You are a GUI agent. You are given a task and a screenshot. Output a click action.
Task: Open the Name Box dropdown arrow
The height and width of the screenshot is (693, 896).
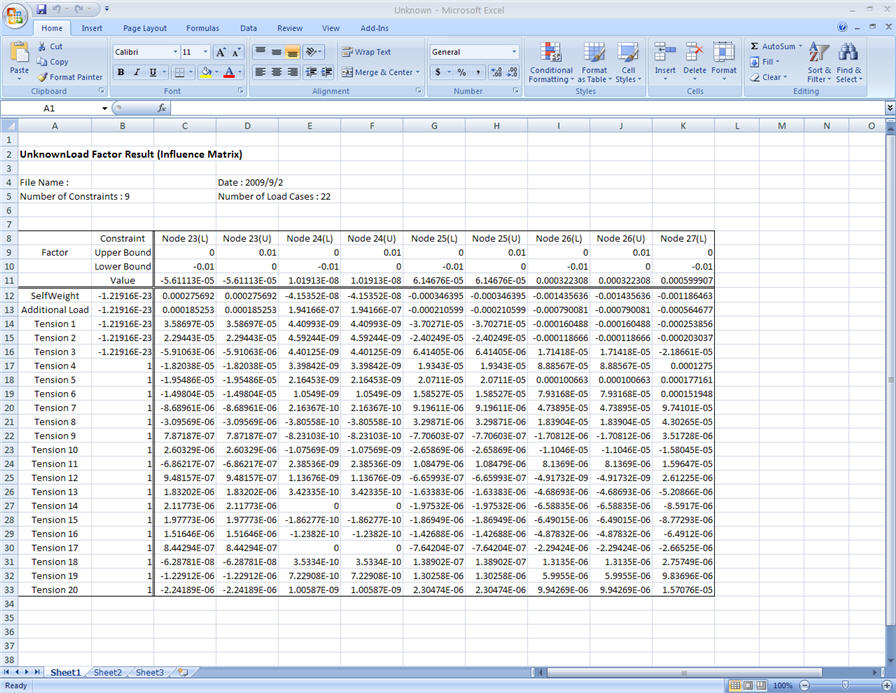[104, 108]
